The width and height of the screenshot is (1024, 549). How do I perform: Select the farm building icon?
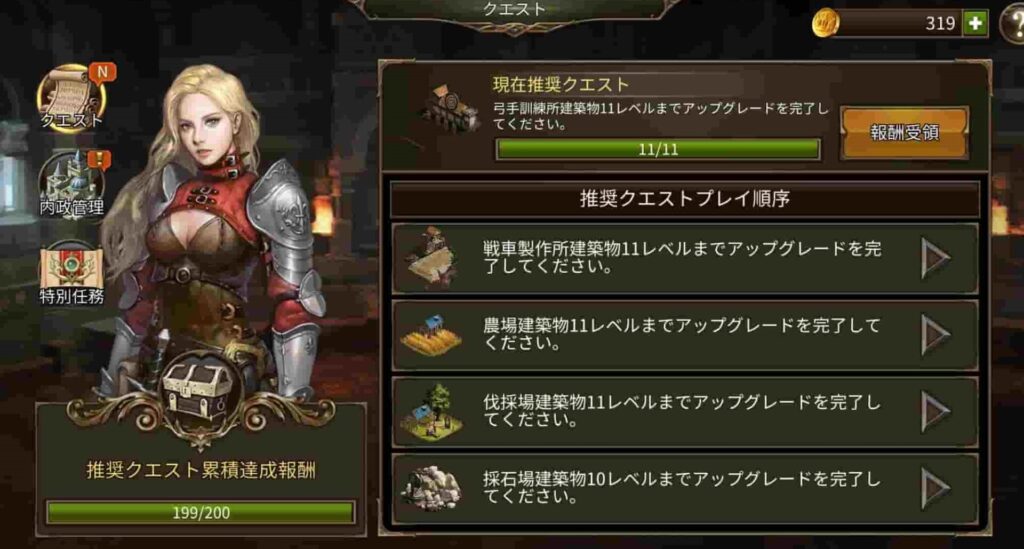coord(431,335)
